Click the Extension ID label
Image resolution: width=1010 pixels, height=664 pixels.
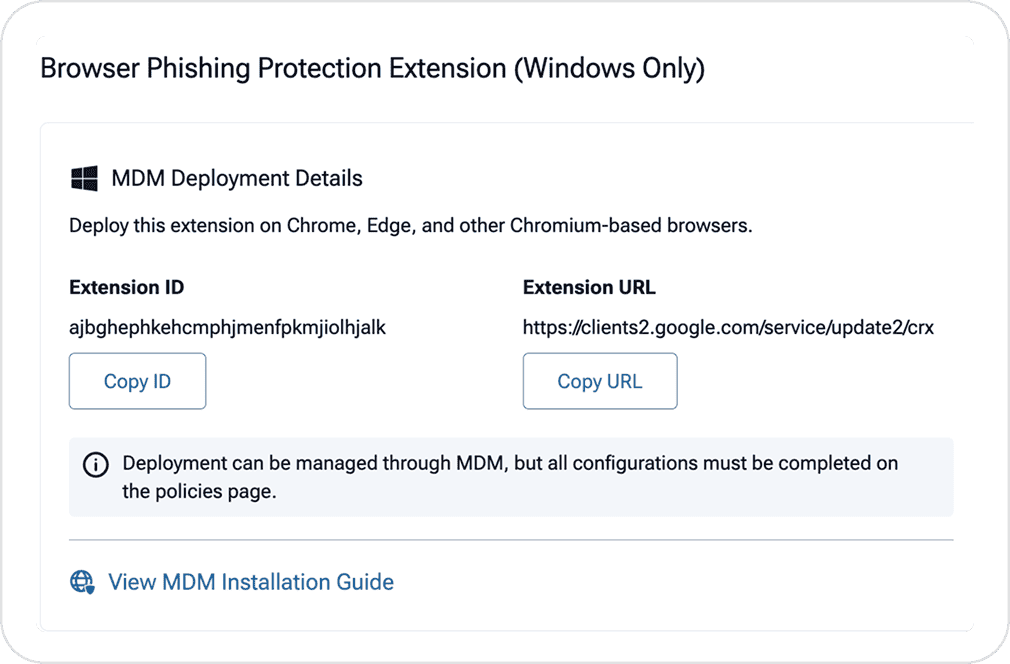(126, 288)
